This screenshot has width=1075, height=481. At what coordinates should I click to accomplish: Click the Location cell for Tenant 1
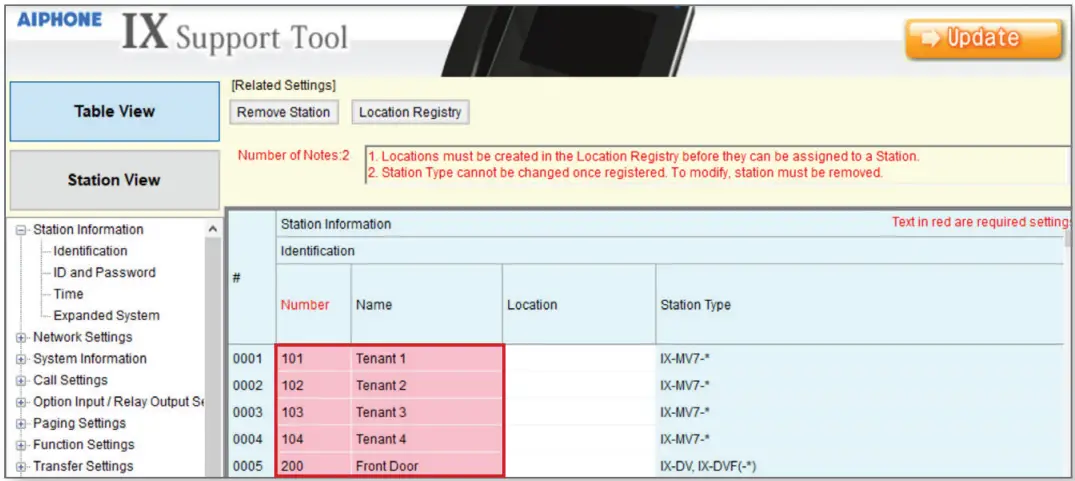click(x=580, y=358)
